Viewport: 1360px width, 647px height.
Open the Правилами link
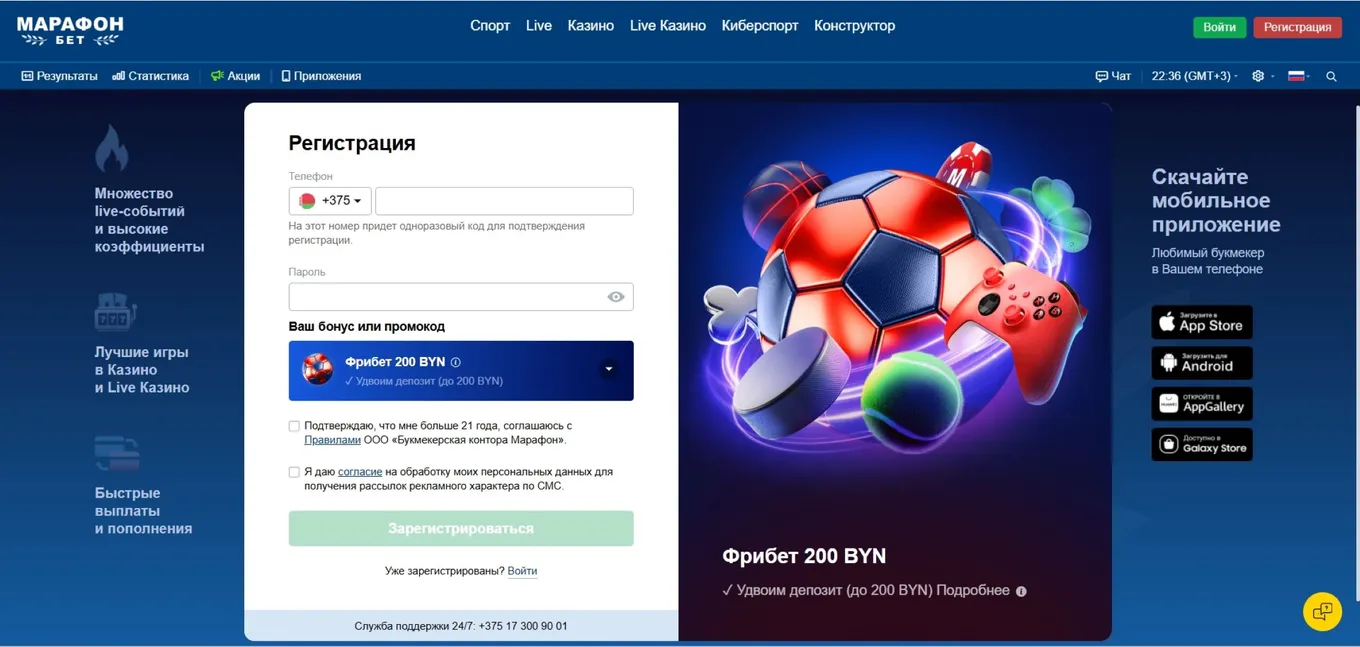[332, 440]
